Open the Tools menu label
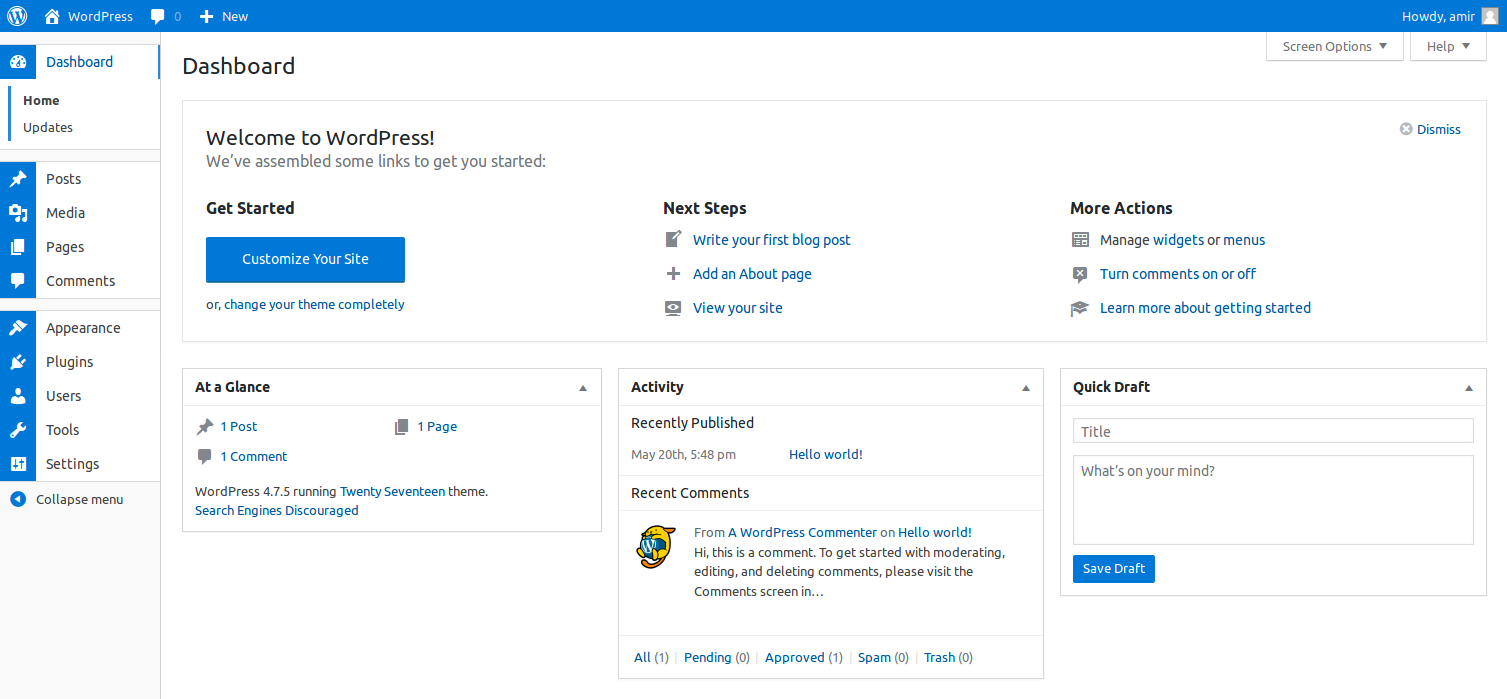The image size is (1507, 699). pyautogui.click(x=62, y=430)
